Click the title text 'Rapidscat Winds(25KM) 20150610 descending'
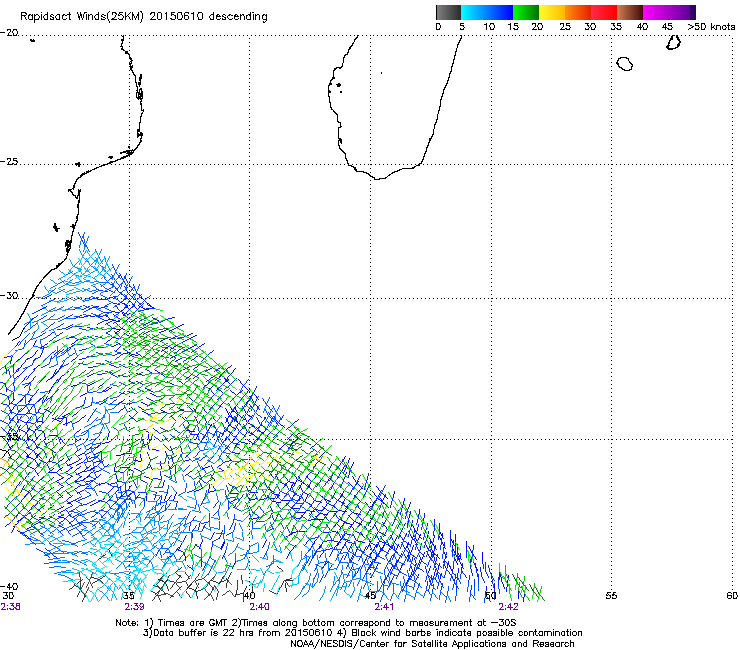This screenshot has width=740, height=650. click(x=143, y=17)
